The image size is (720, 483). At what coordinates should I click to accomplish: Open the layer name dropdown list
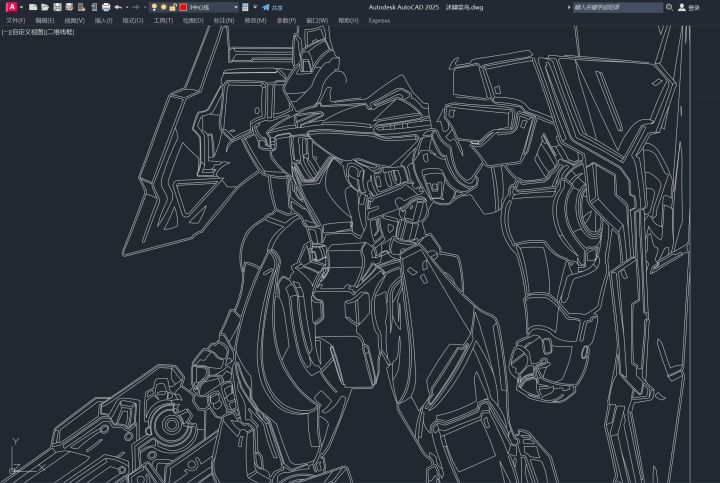click(235, 7)
